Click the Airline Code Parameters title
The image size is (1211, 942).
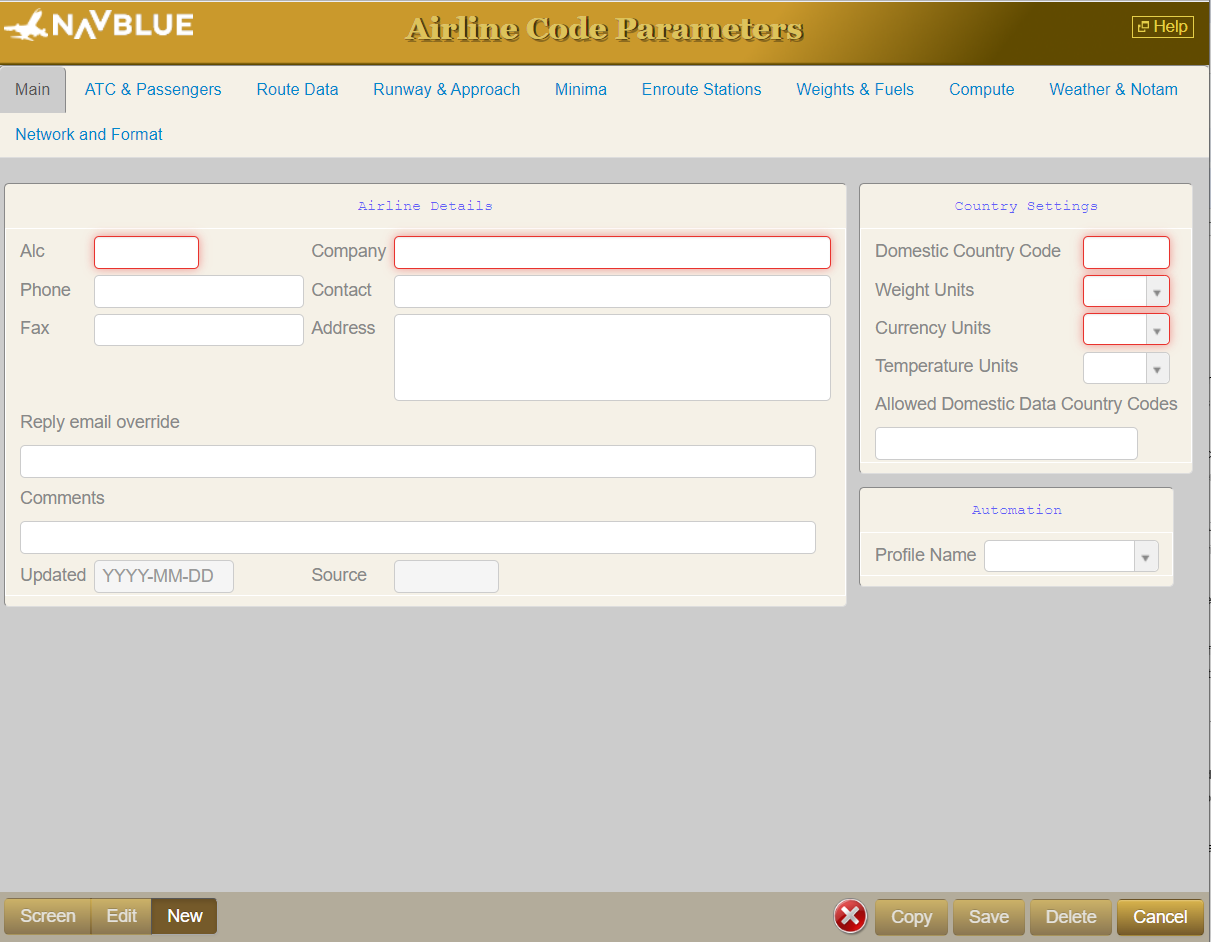604,29
